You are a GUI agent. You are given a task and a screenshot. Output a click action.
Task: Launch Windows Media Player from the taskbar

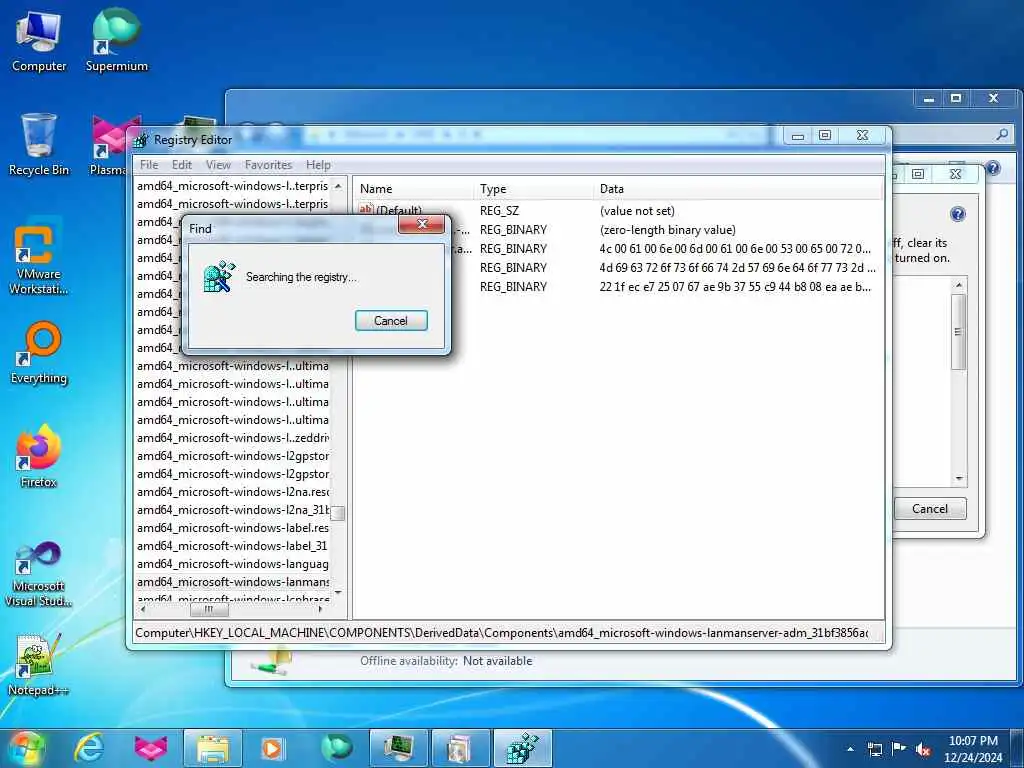(x=272, y=748)
